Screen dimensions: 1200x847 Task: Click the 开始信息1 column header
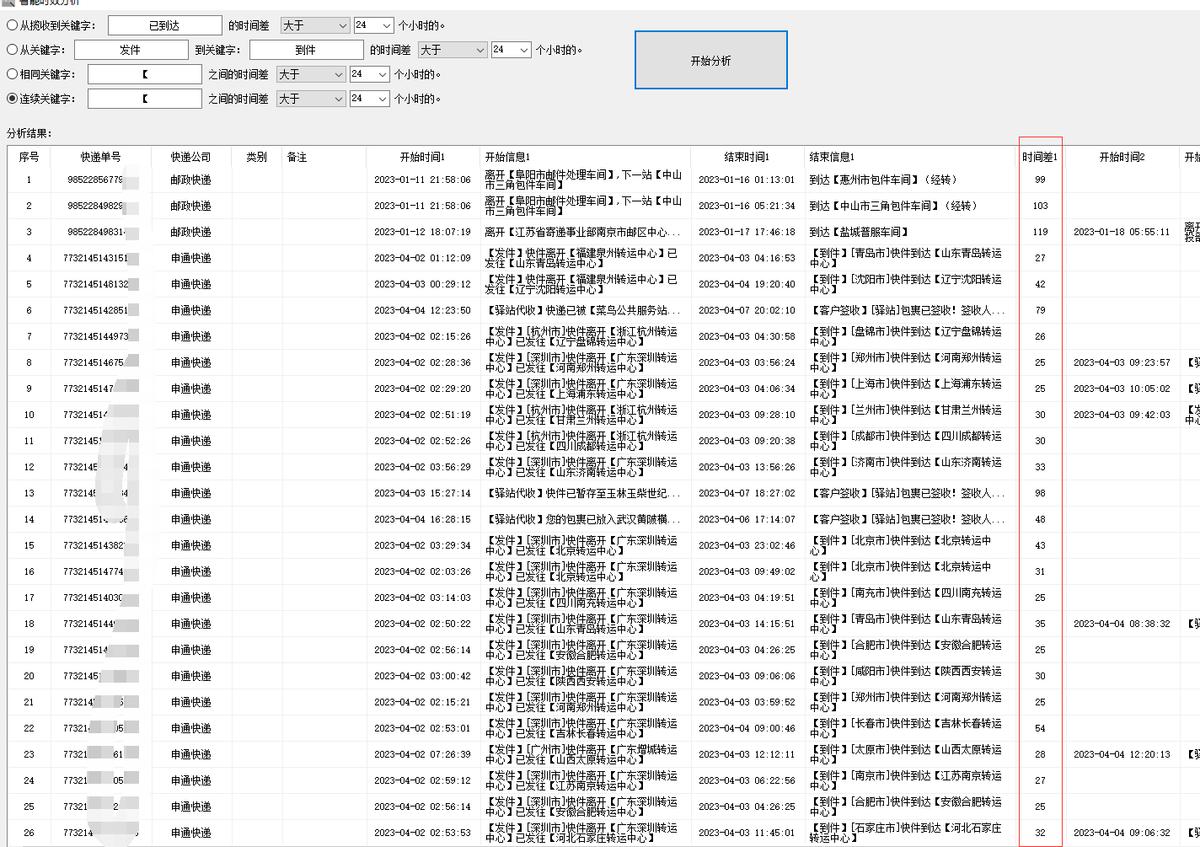[584, 157]
